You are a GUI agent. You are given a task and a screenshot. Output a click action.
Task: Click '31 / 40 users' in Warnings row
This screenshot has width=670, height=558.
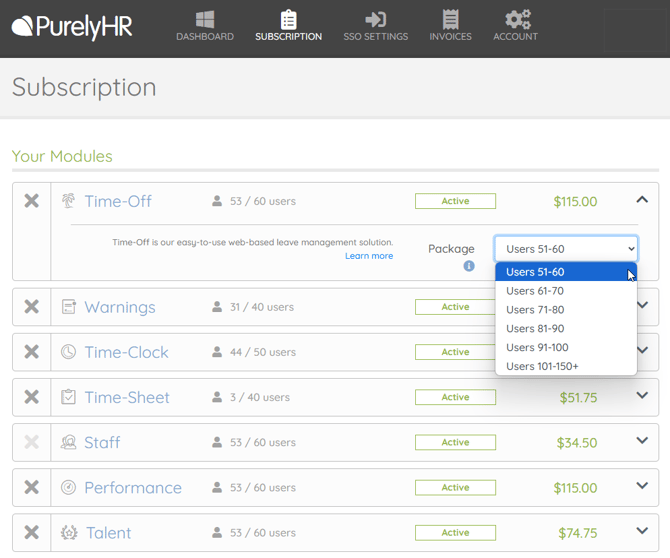point(262,307)
